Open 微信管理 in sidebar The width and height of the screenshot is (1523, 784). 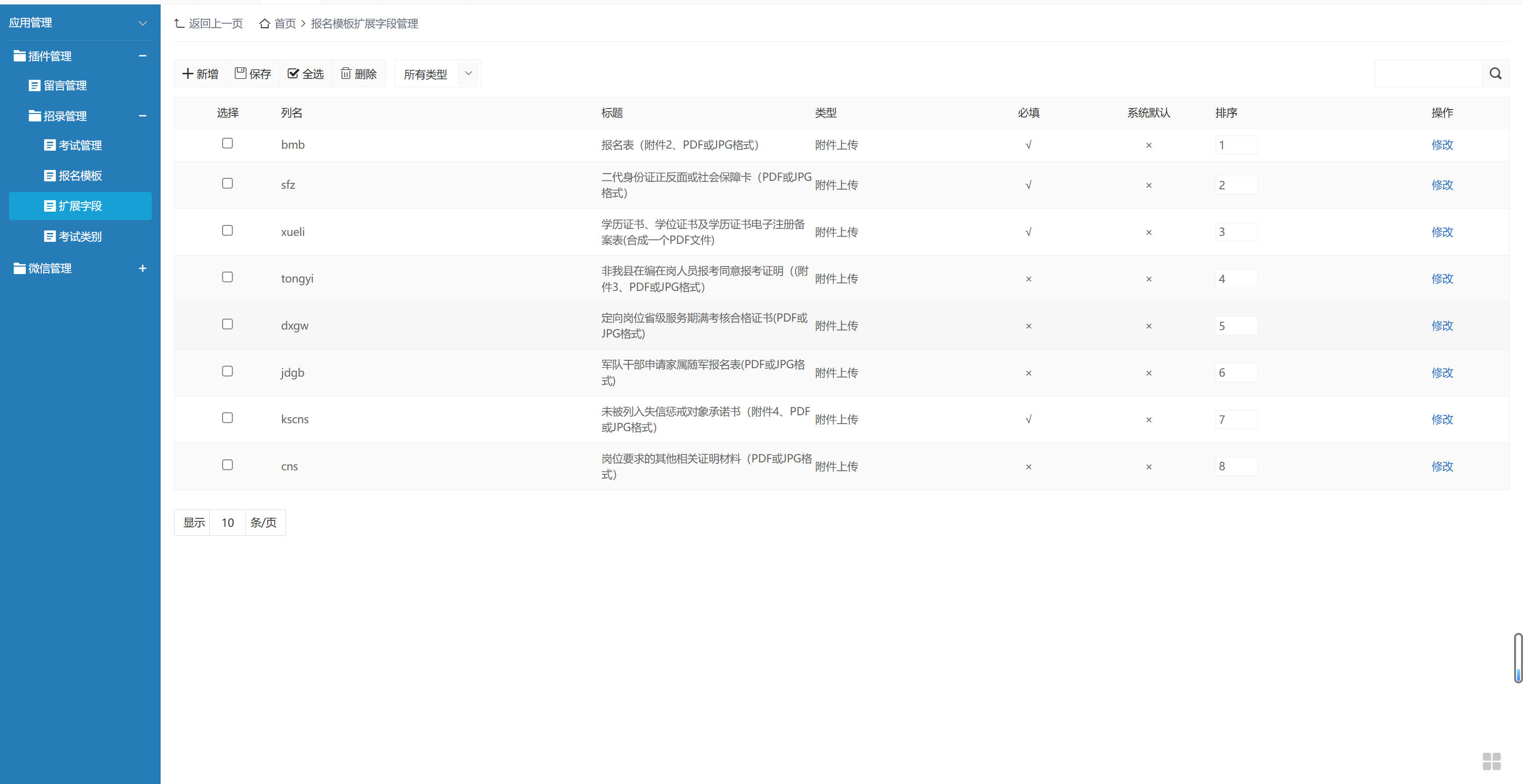click(x=50, y=268)
